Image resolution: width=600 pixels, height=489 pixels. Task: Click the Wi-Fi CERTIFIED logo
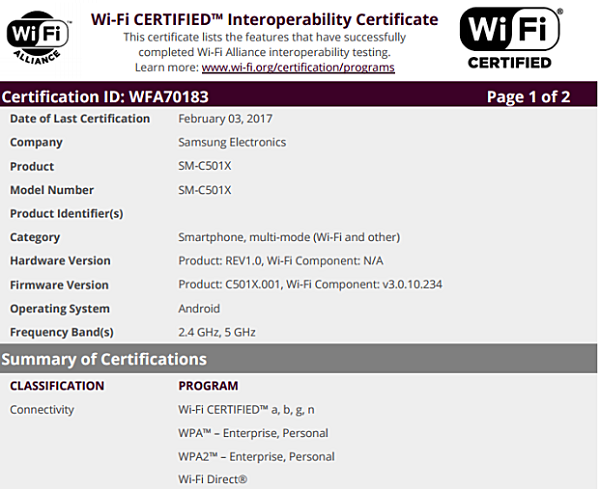point(511,38)
